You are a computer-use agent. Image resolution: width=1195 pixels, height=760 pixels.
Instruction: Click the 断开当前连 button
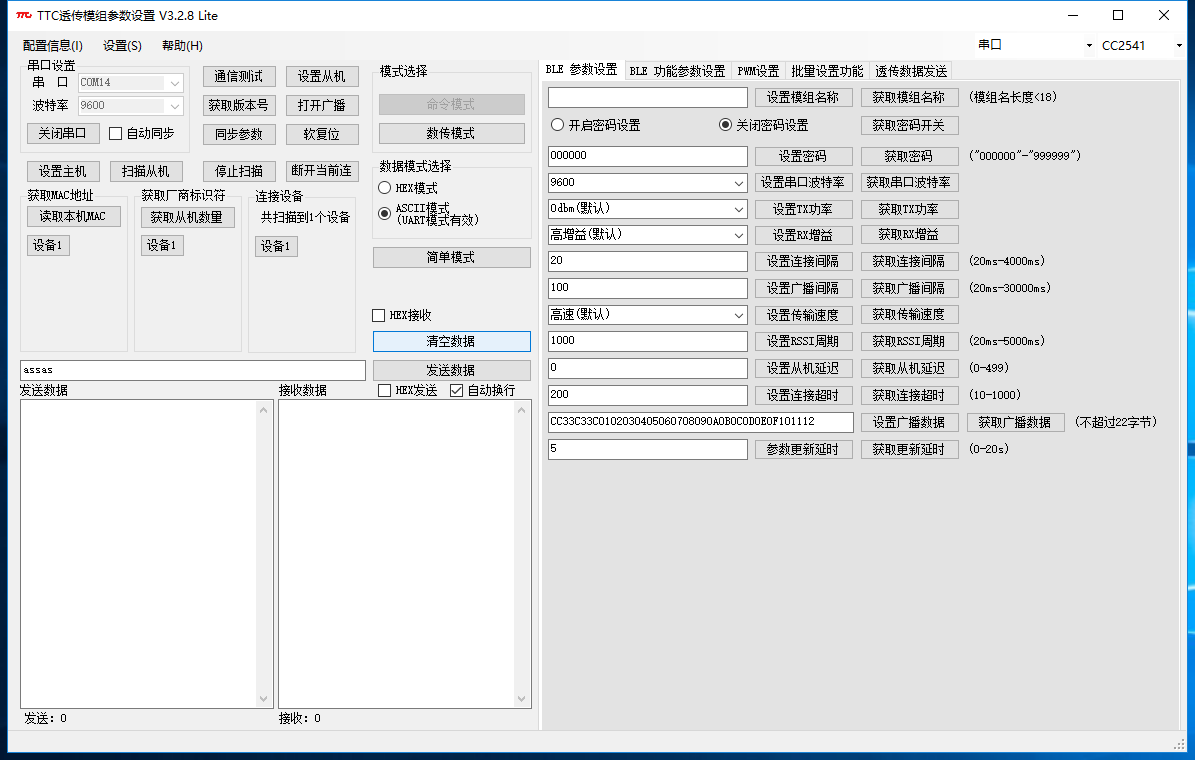[322, 171]
